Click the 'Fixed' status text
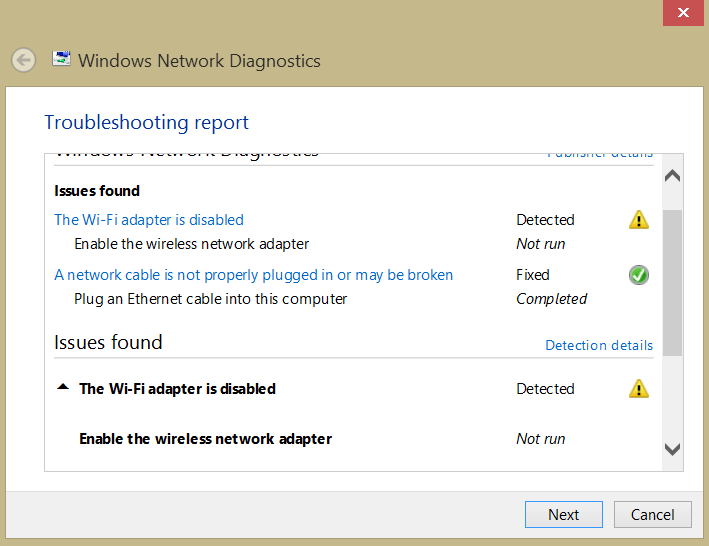The image size is (709, 546). click(x=533, y=275)
